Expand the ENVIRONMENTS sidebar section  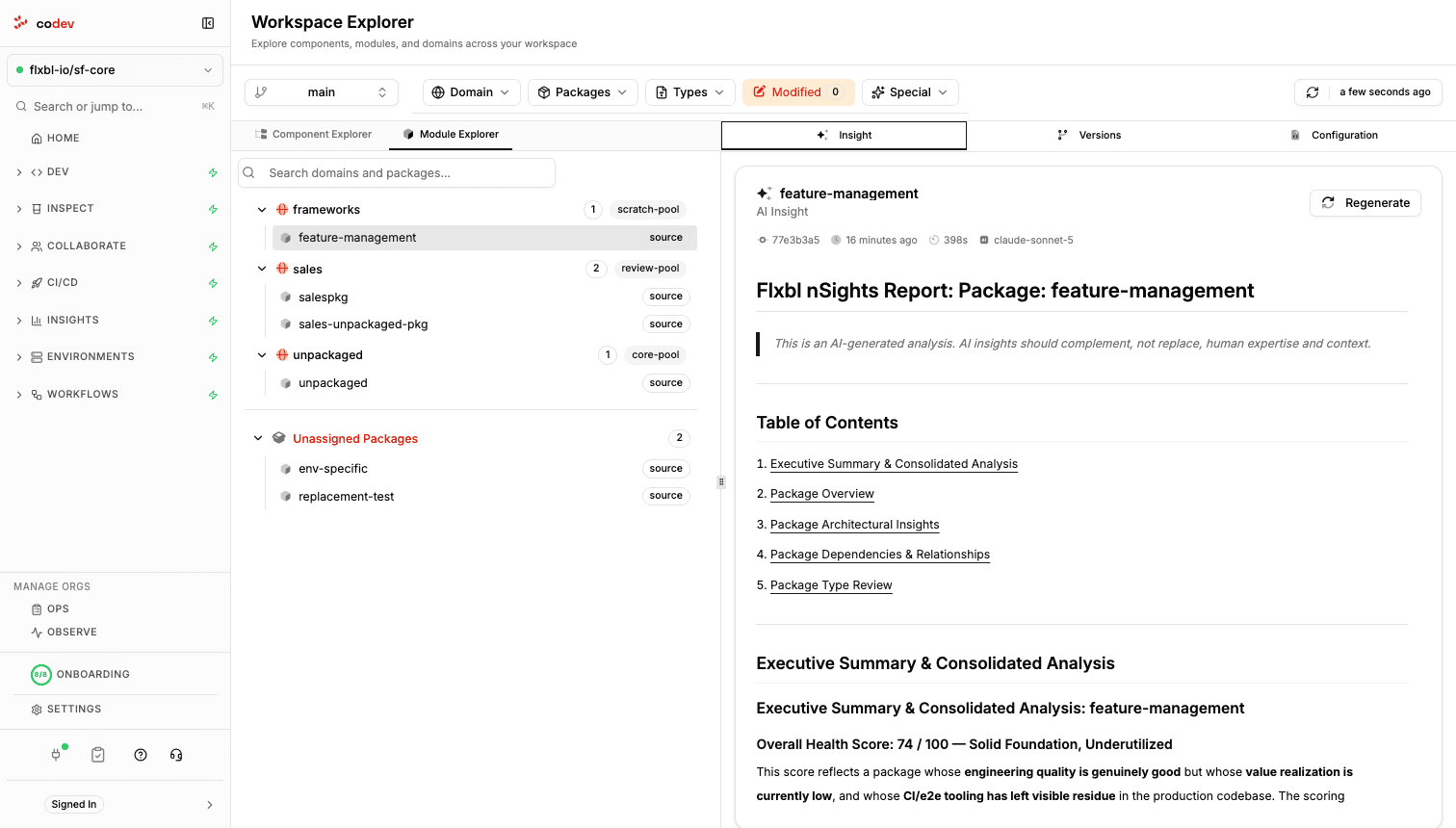19,357
